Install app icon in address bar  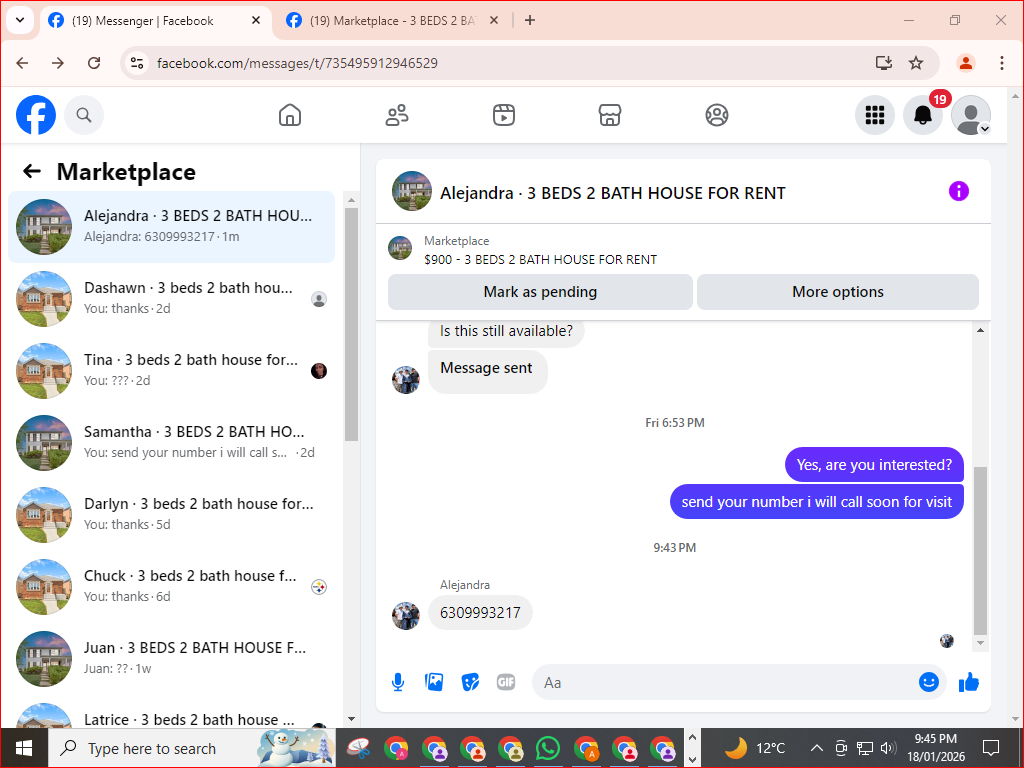[x=884, y=63]
